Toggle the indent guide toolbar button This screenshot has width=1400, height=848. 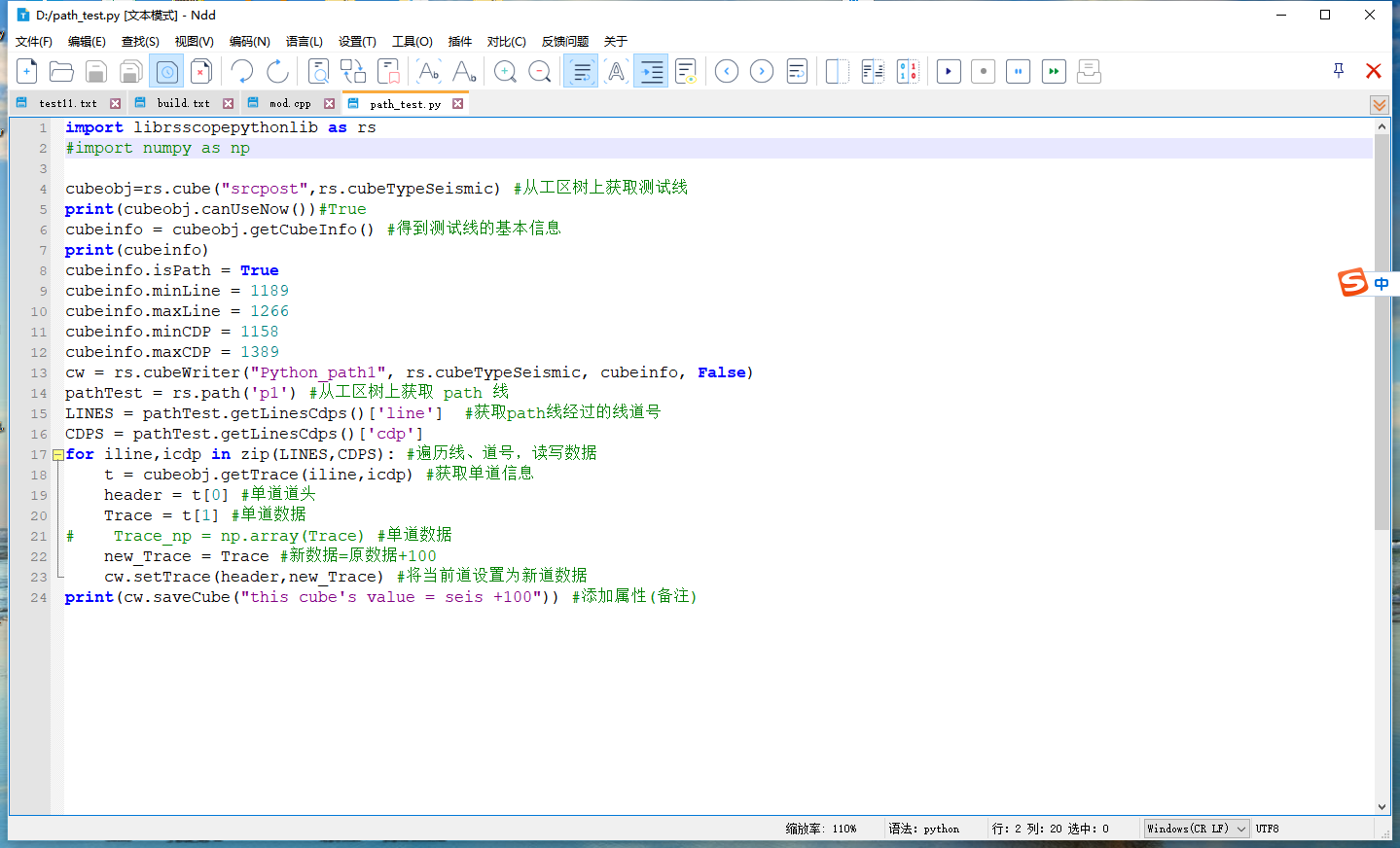651,71
